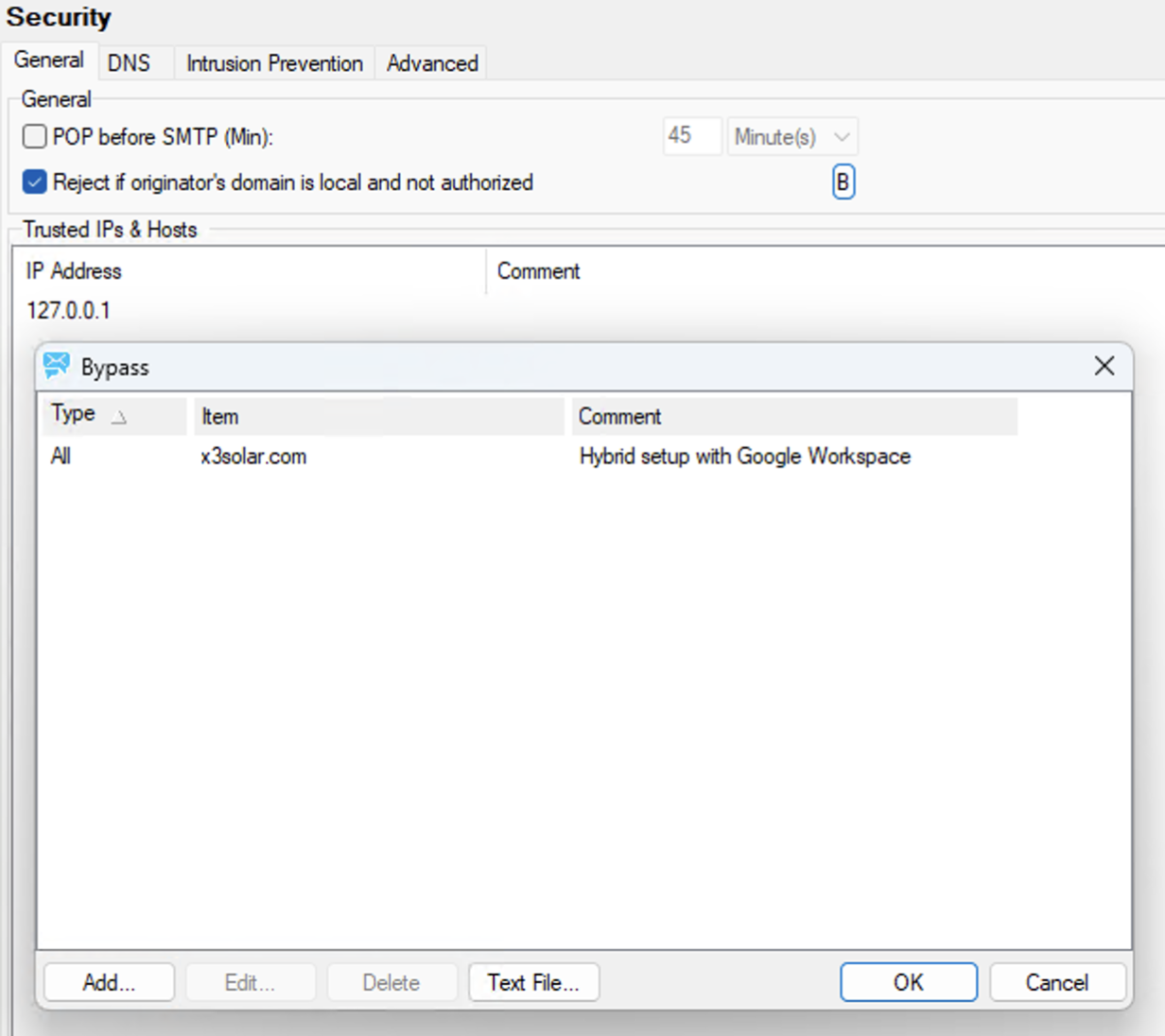Confirm Bypass dialog with OK
1165x1036 pixels.
point(908,982)
